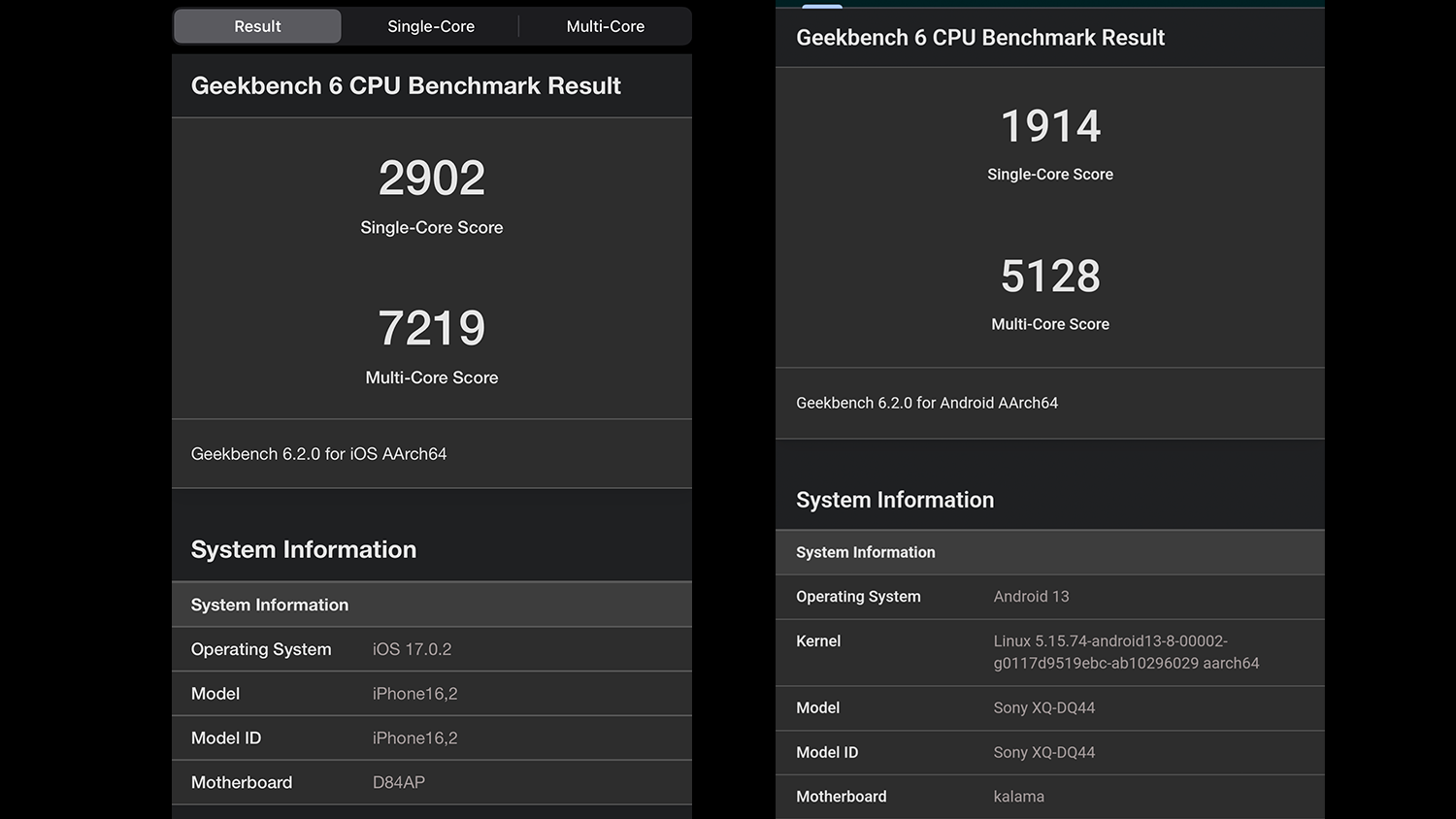Screen dimensions: 1456x819
Task: Switch to the Single-Core tab
Action: click(431, 26)
